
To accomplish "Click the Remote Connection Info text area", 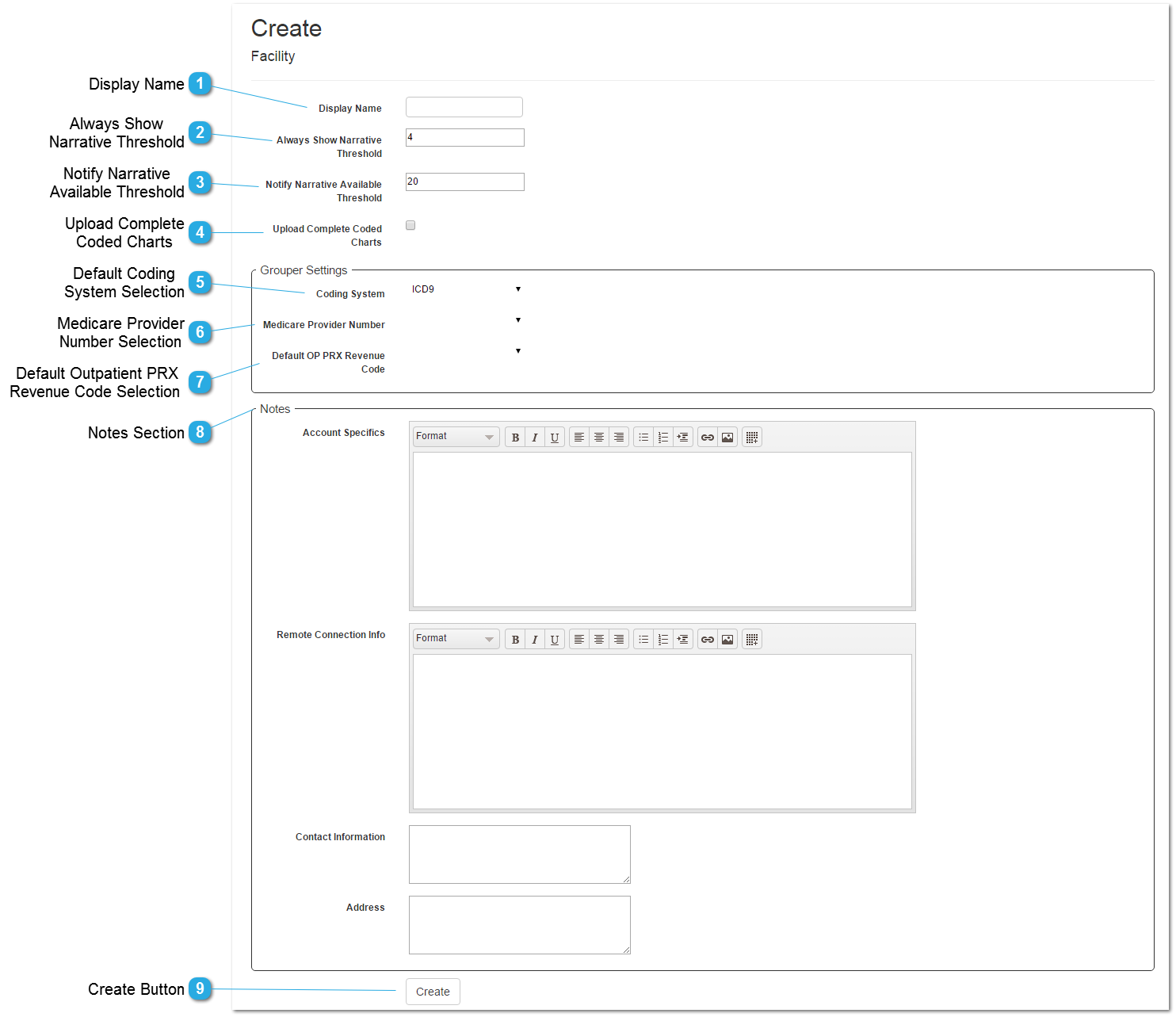I will 662,732.
